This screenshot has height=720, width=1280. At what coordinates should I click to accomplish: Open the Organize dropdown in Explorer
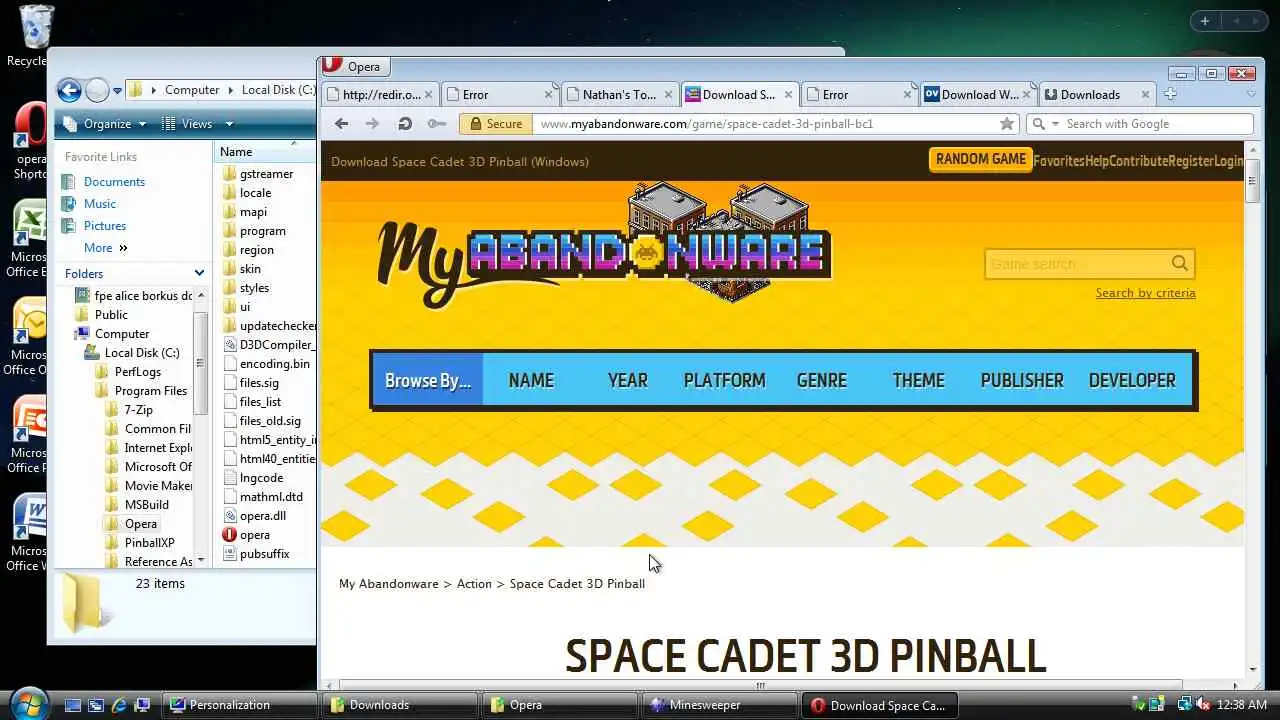[x=104, y=124]
